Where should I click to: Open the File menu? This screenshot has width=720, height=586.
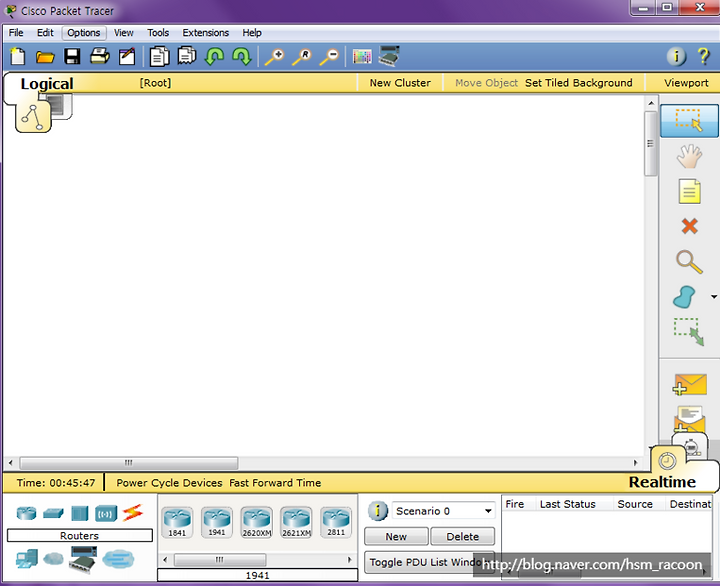click(16, 33)
